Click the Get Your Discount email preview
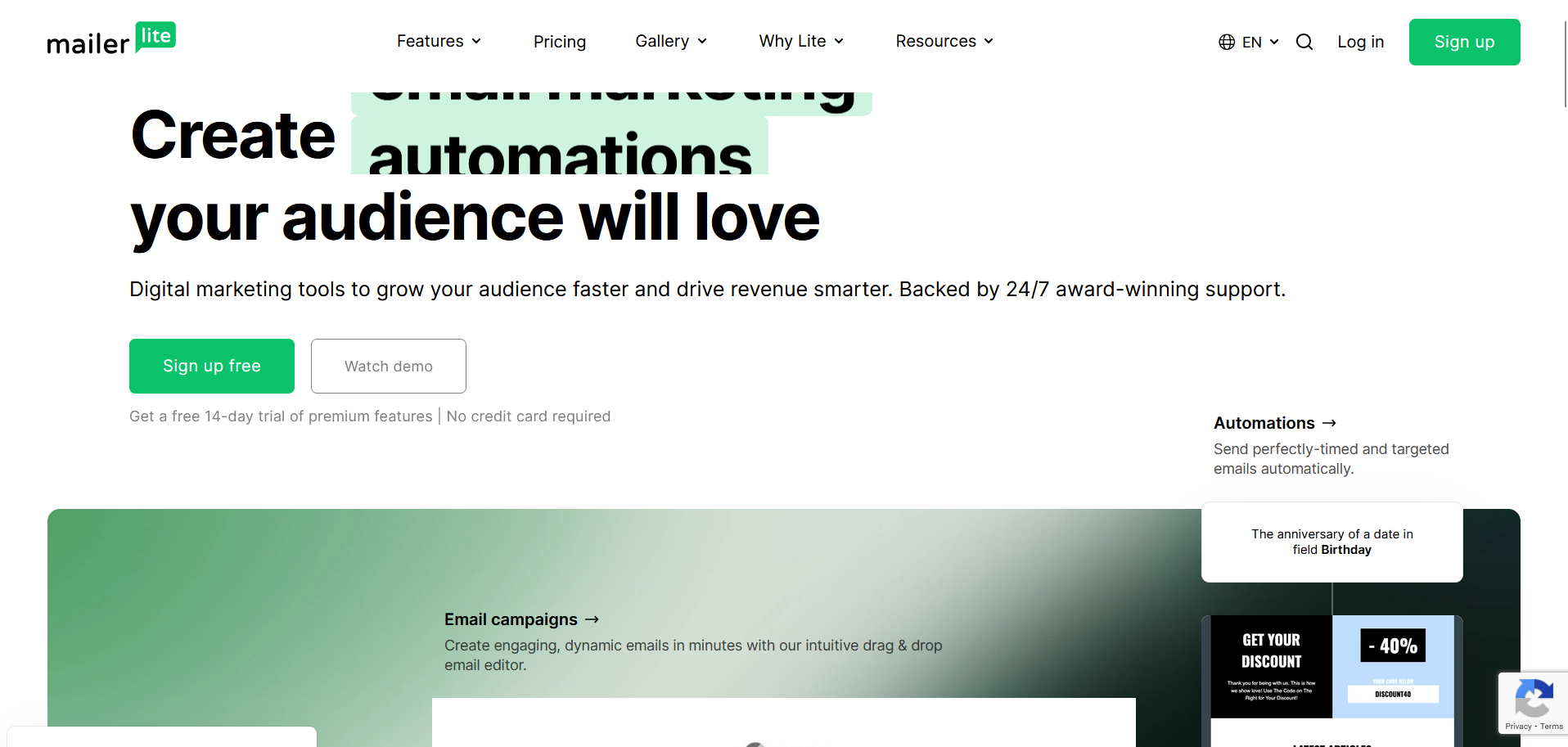Viewport: 1568px width, 747px height. coord(1271,667)
